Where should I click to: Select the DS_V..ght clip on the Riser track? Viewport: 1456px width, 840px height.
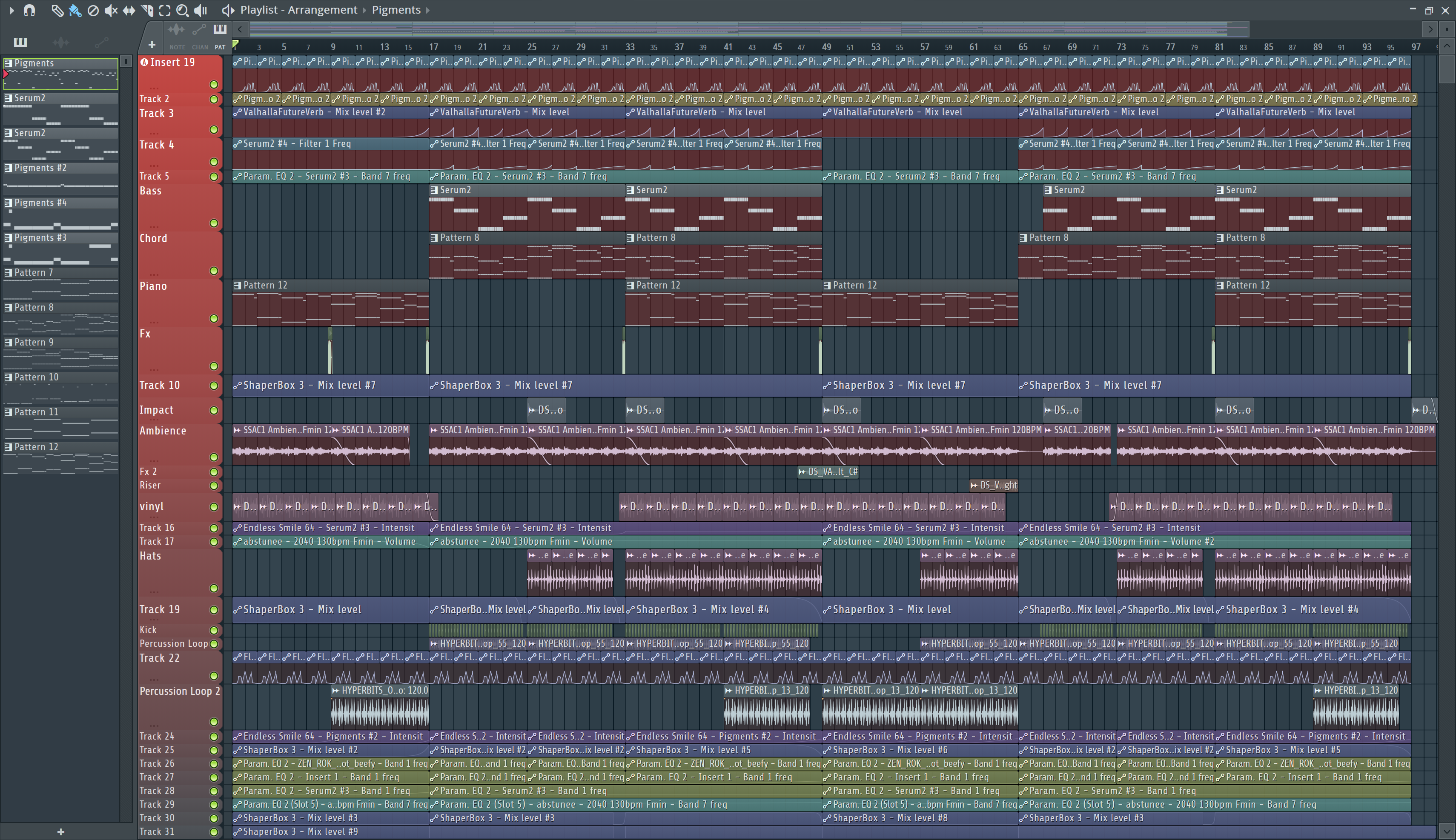[995, 485]
